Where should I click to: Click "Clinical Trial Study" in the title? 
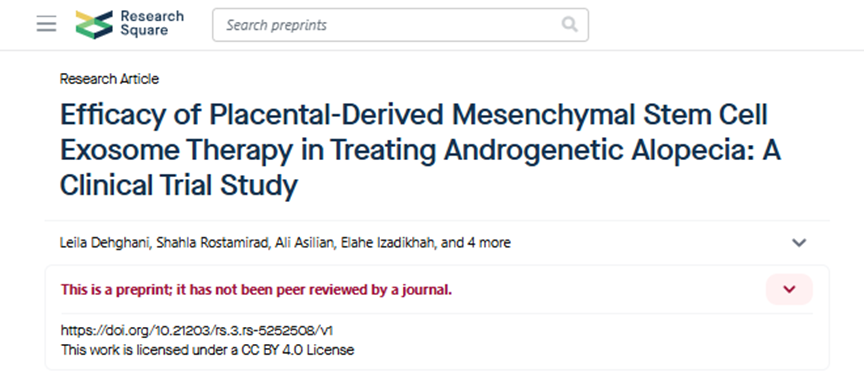pos(179,186)
